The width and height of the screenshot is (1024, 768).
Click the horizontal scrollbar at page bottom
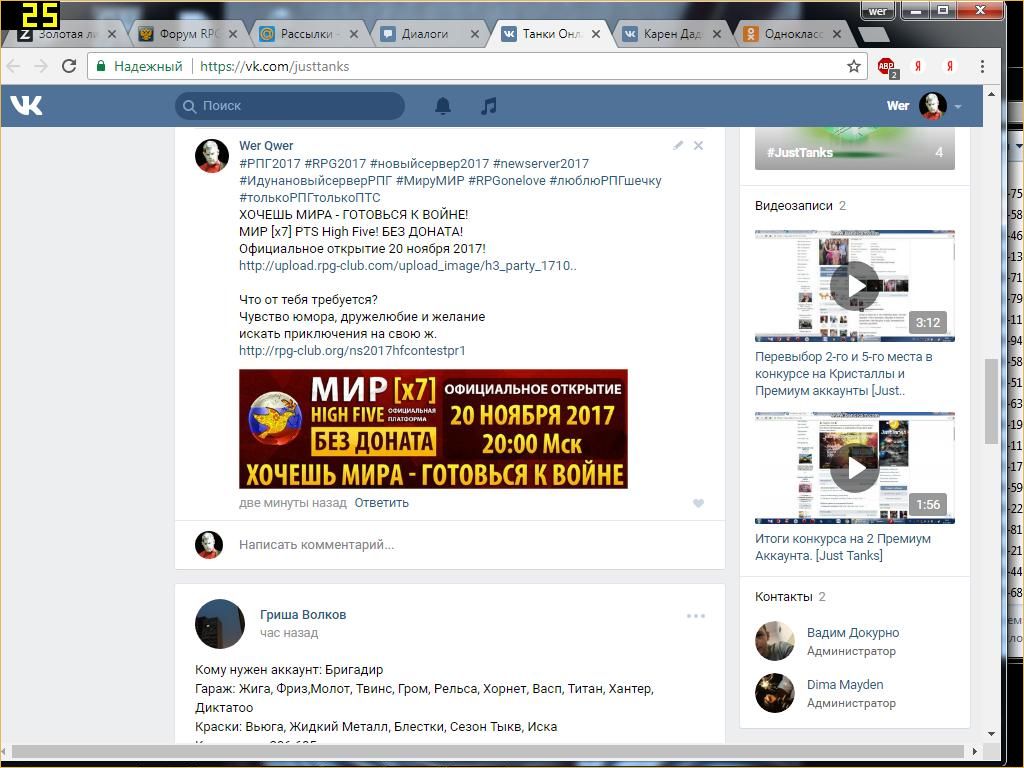(x=488, y=751)
